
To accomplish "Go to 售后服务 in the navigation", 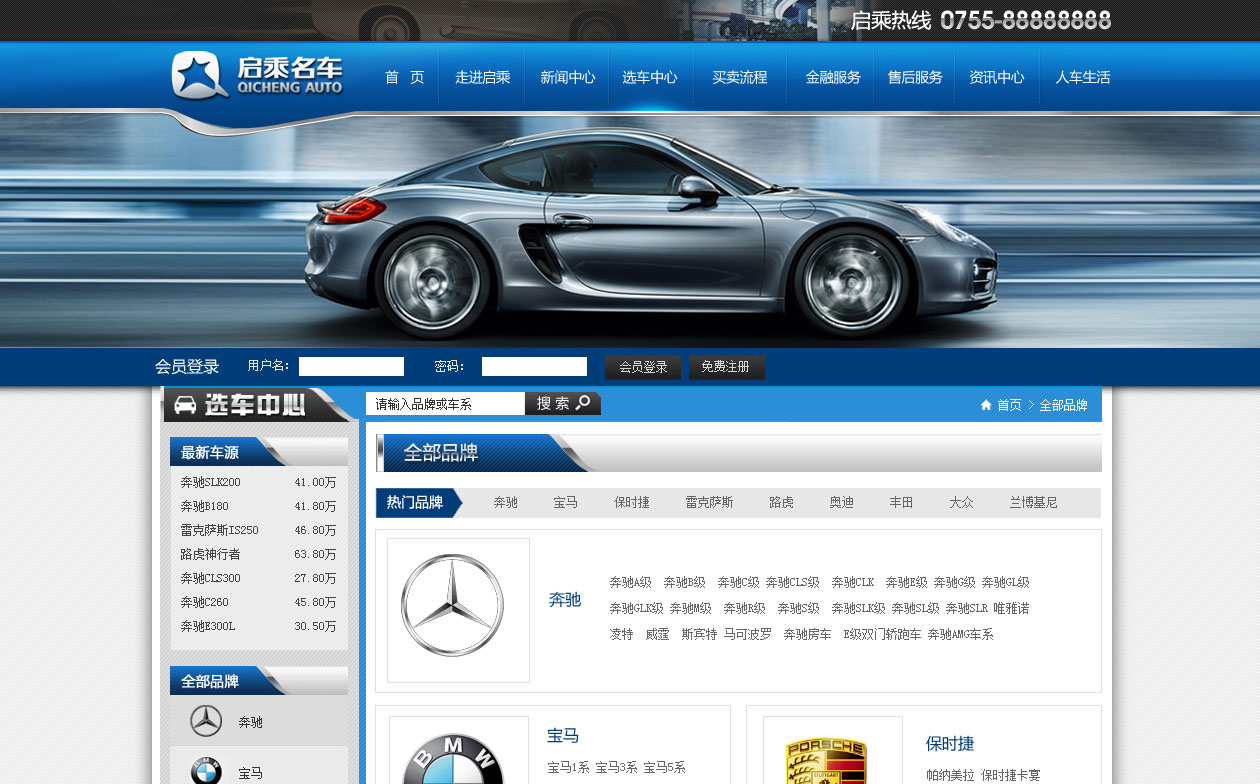I will click(915, 77).
